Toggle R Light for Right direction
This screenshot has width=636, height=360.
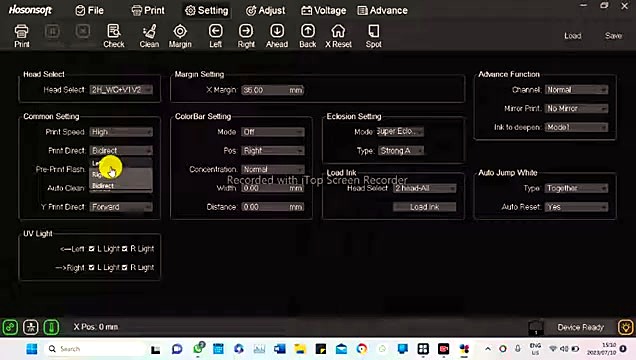click(x=125, y=267)
